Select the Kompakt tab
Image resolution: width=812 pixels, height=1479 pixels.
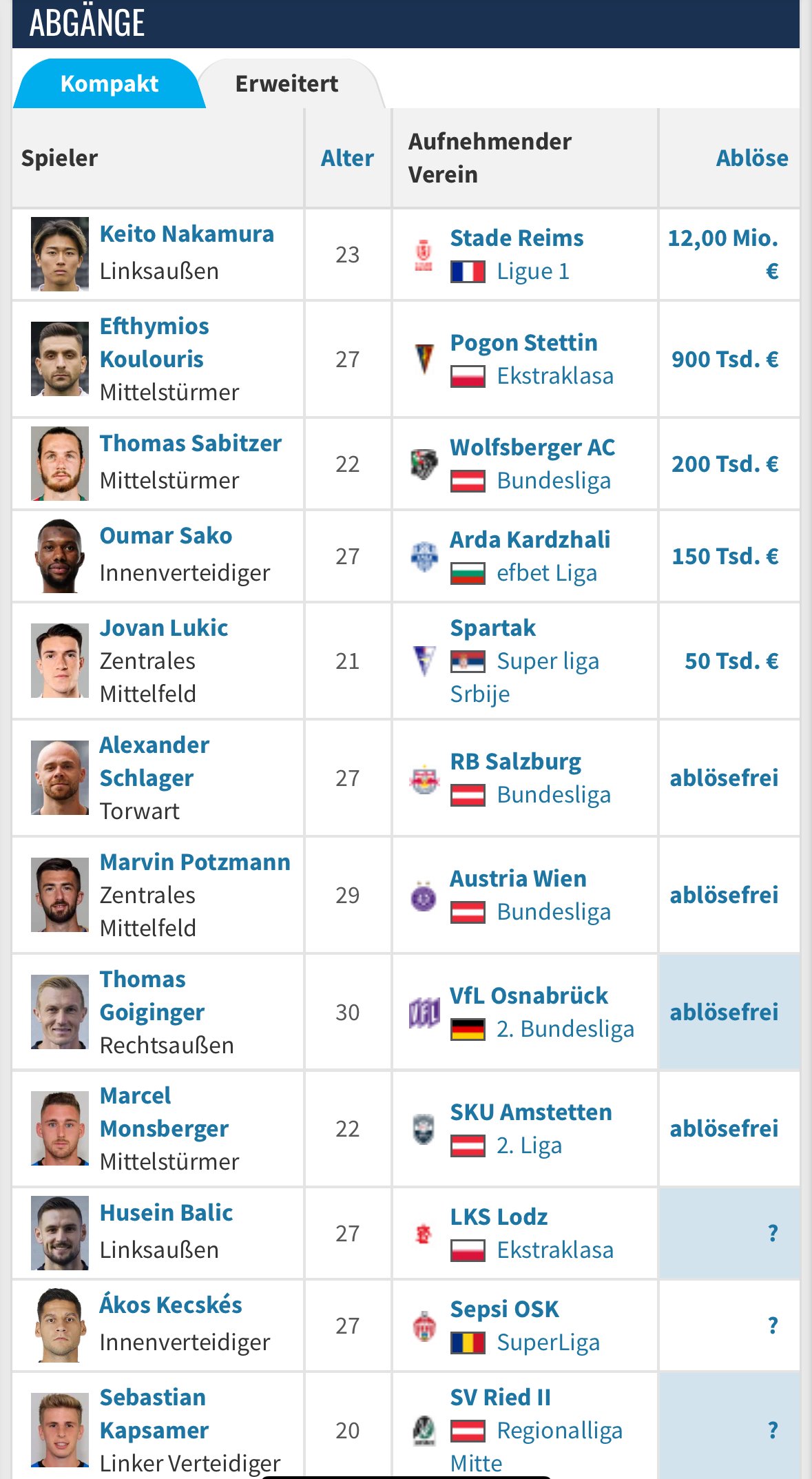click(x=109, y=83)
